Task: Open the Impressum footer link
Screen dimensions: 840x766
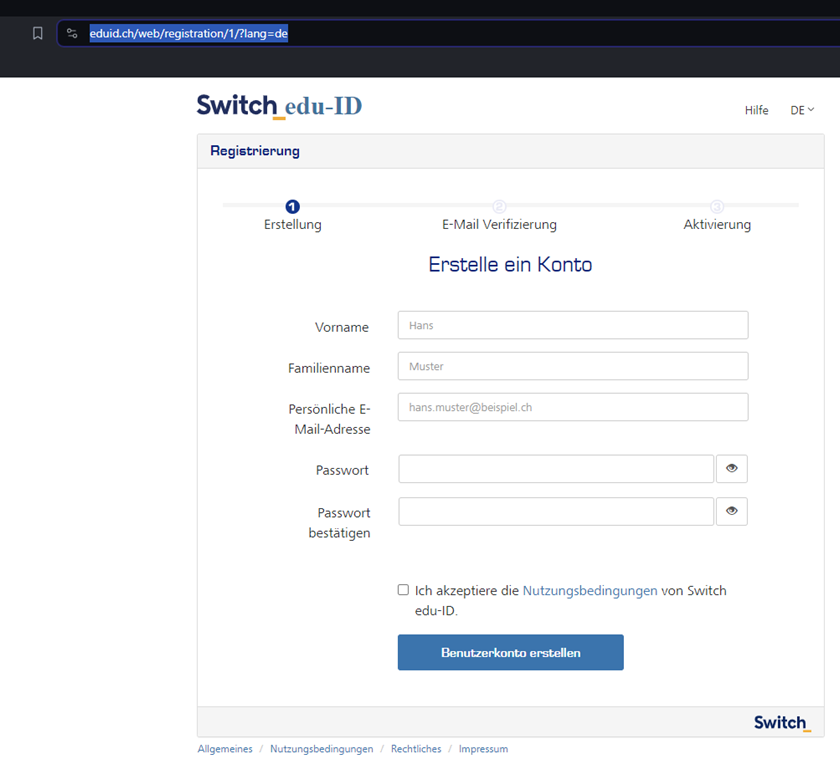Action: (483, 749)
